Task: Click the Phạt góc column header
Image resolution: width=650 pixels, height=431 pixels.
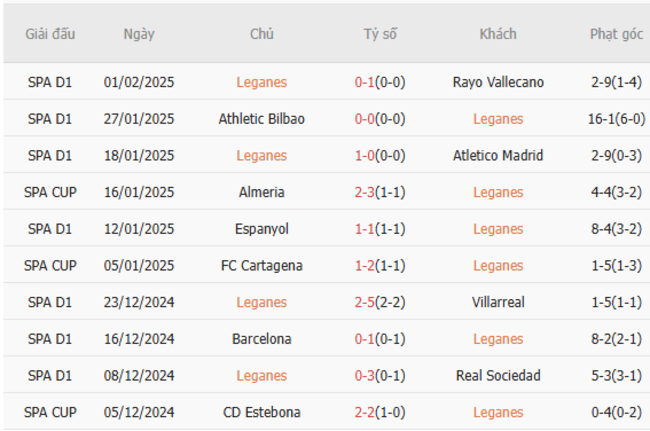Action: [616, 34]
